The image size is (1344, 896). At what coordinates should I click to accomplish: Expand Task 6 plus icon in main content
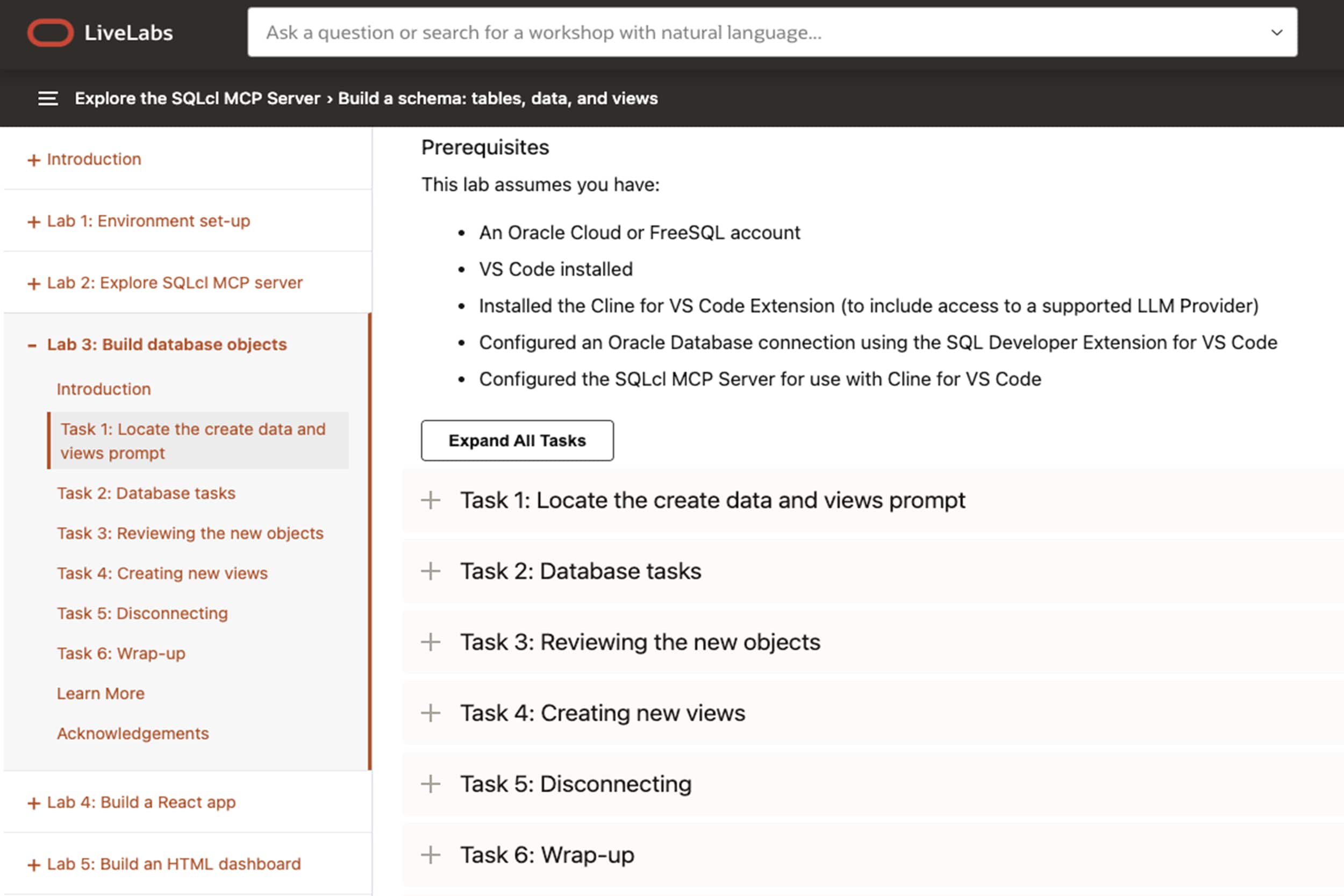tap(431, 855)
